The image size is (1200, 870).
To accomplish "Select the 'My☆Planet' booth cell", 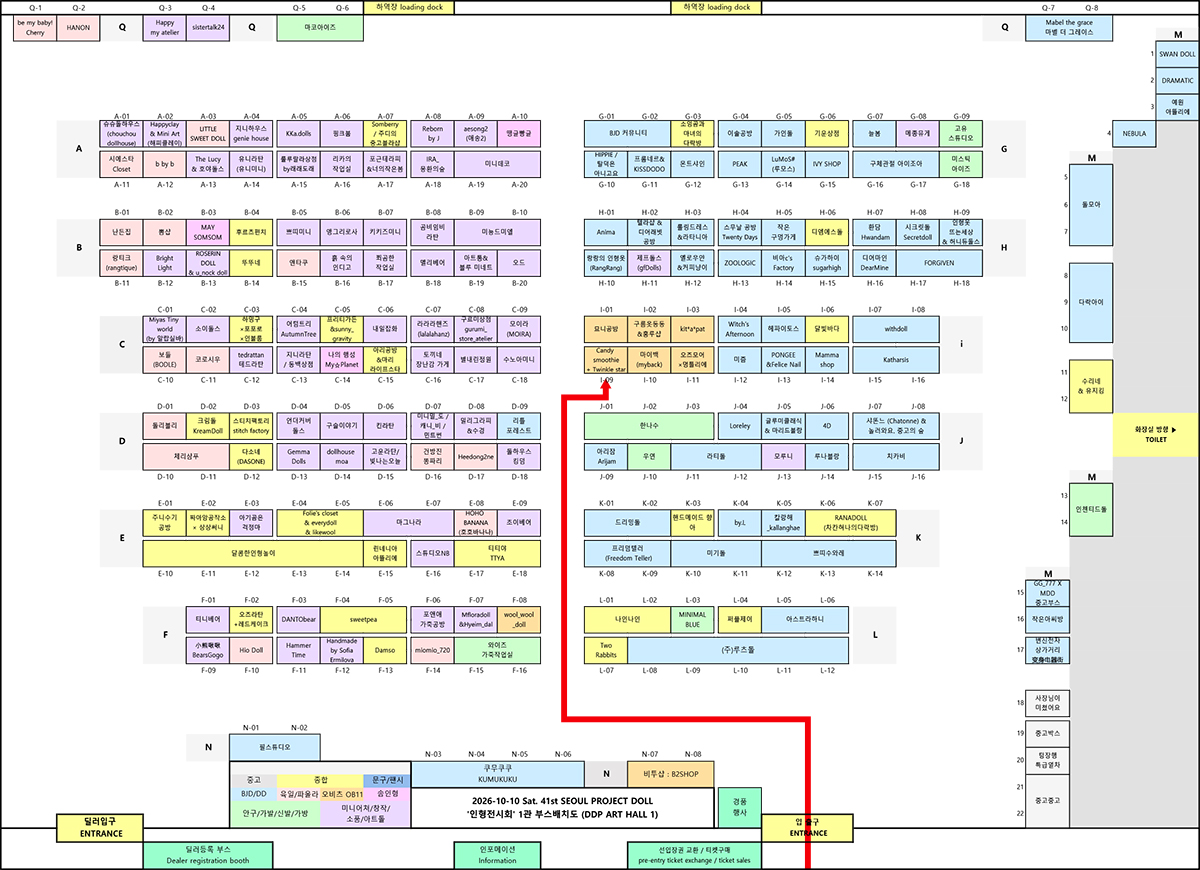I will point(342,359).
